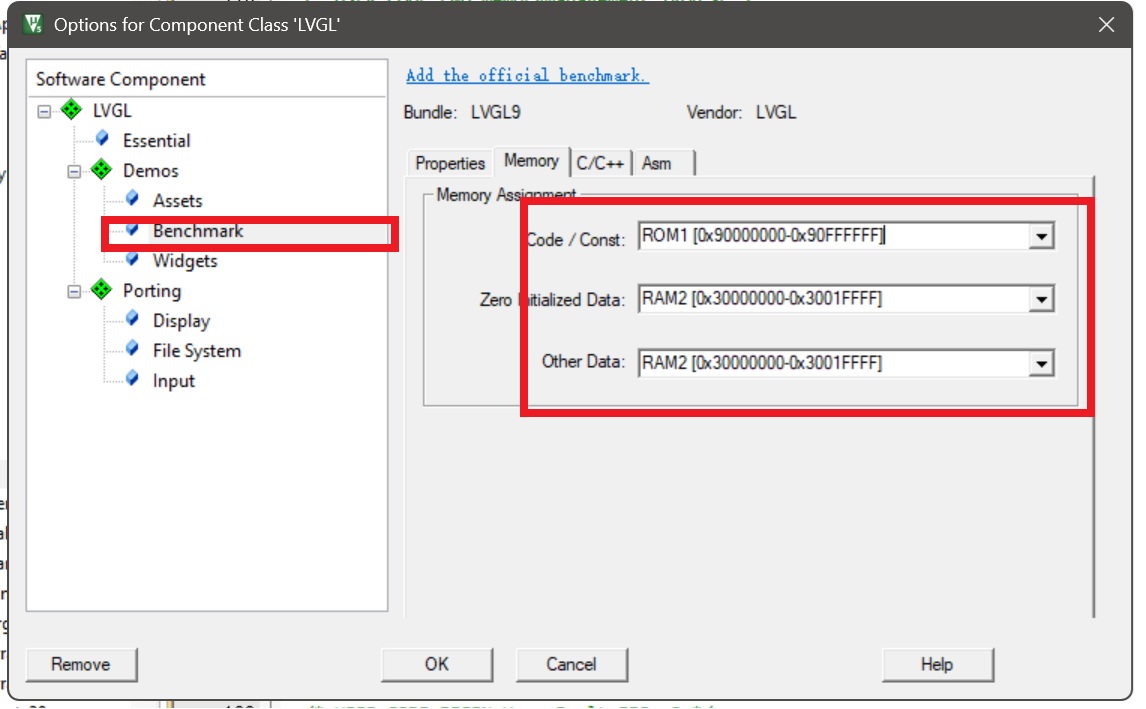Select the Demos group label
Image resolution: width=1146 pixels, height=709 pixels.
pyautogui.click(x=151, y=170)
